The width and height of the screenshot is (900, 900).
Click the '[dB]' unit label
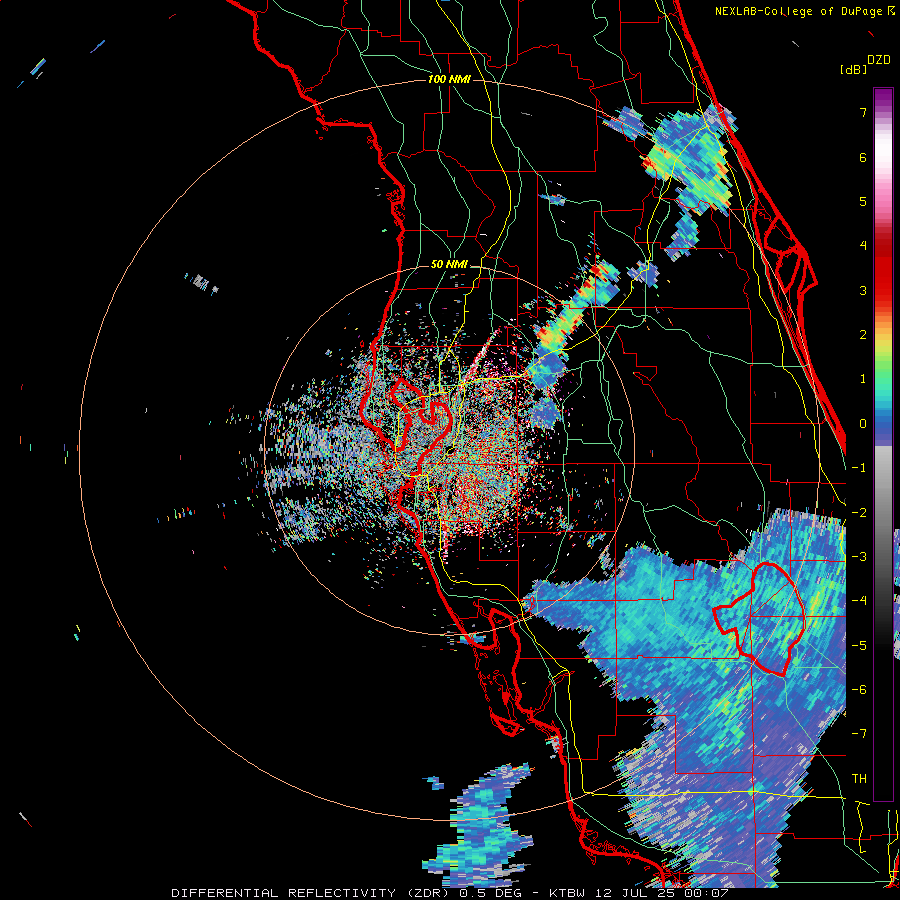(x=853, y=70)
